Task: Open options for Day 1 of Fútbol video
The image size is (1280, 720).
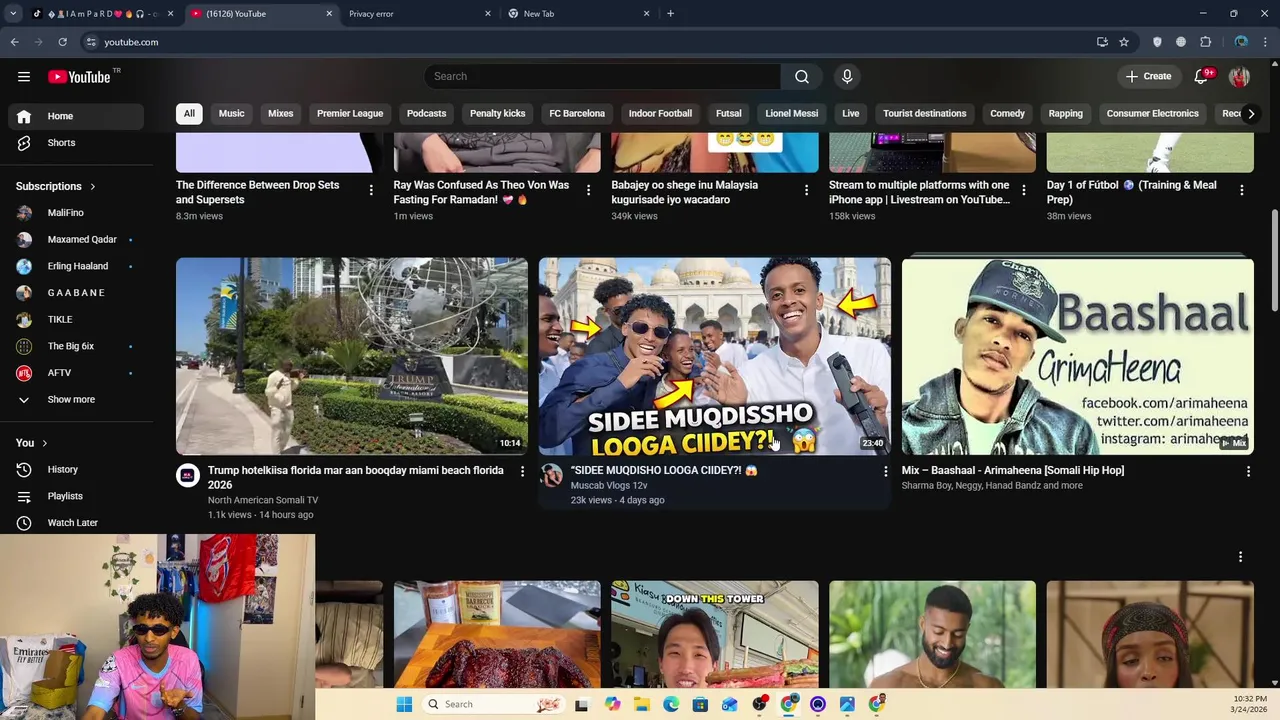Action: [1241, 190]
